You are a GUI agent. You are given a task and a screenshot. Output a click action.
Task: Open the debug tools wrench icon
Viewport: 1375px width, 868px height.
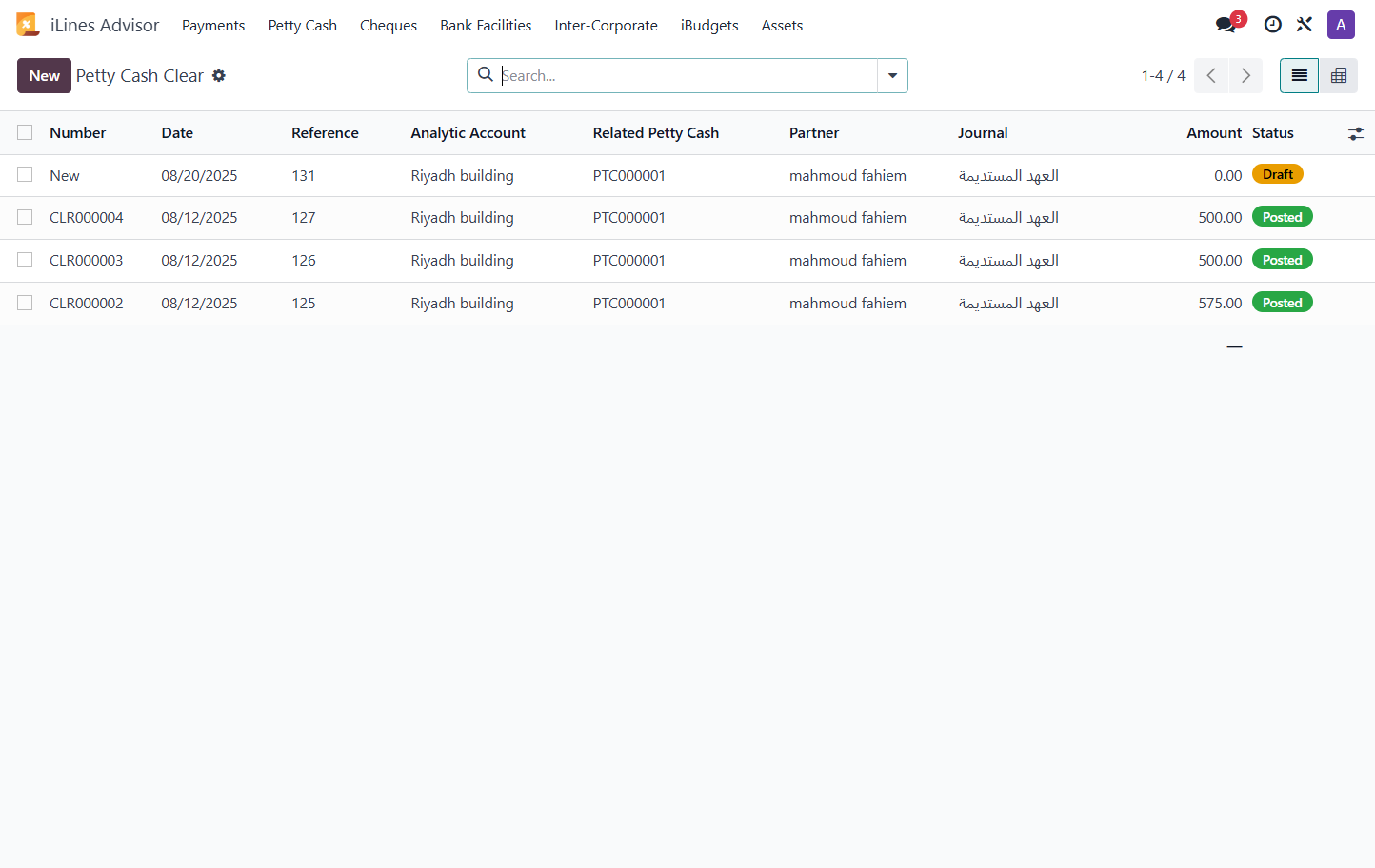(x=1305, y=25)
